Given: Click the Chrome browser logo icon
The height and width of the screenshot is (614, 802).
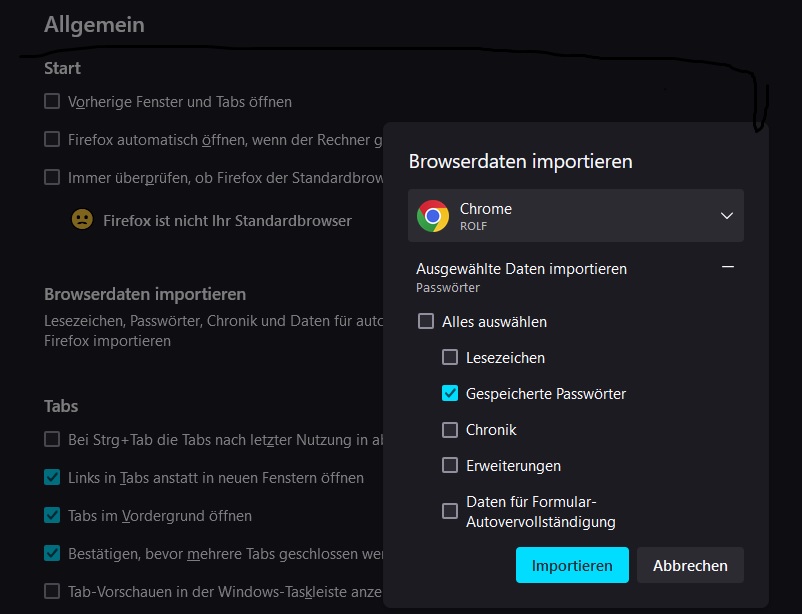Looking at the screenshot, I should 433,216.
